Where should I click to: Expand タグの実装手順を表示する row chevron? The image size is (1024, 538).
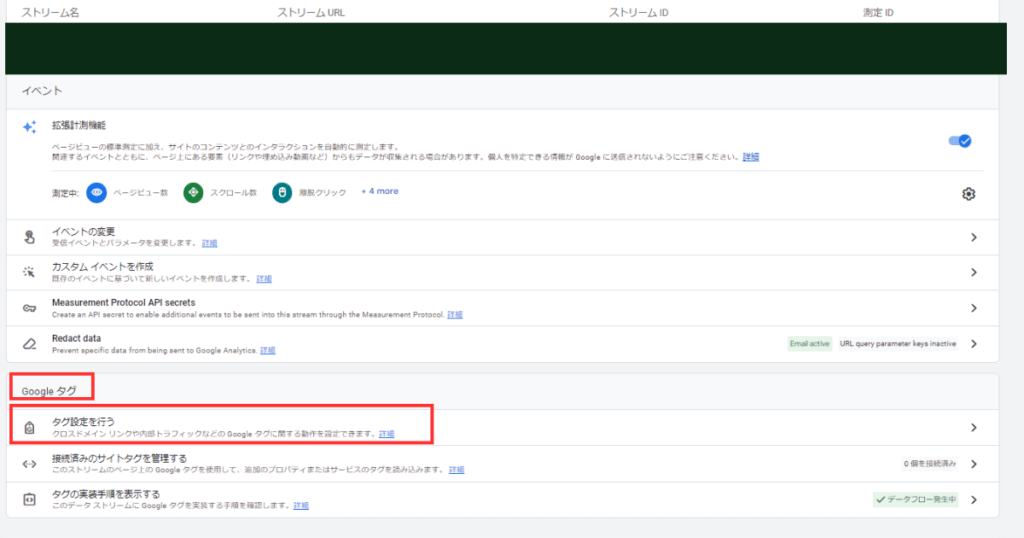(x=974, y=499)
